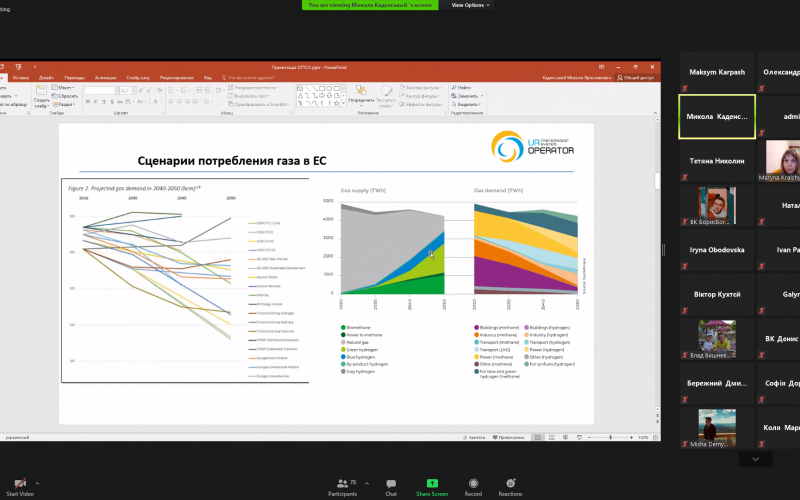Screen dimensions: 800x500
Task: Click Misha Demy... video thumbnail
Action: pos(717,428)
